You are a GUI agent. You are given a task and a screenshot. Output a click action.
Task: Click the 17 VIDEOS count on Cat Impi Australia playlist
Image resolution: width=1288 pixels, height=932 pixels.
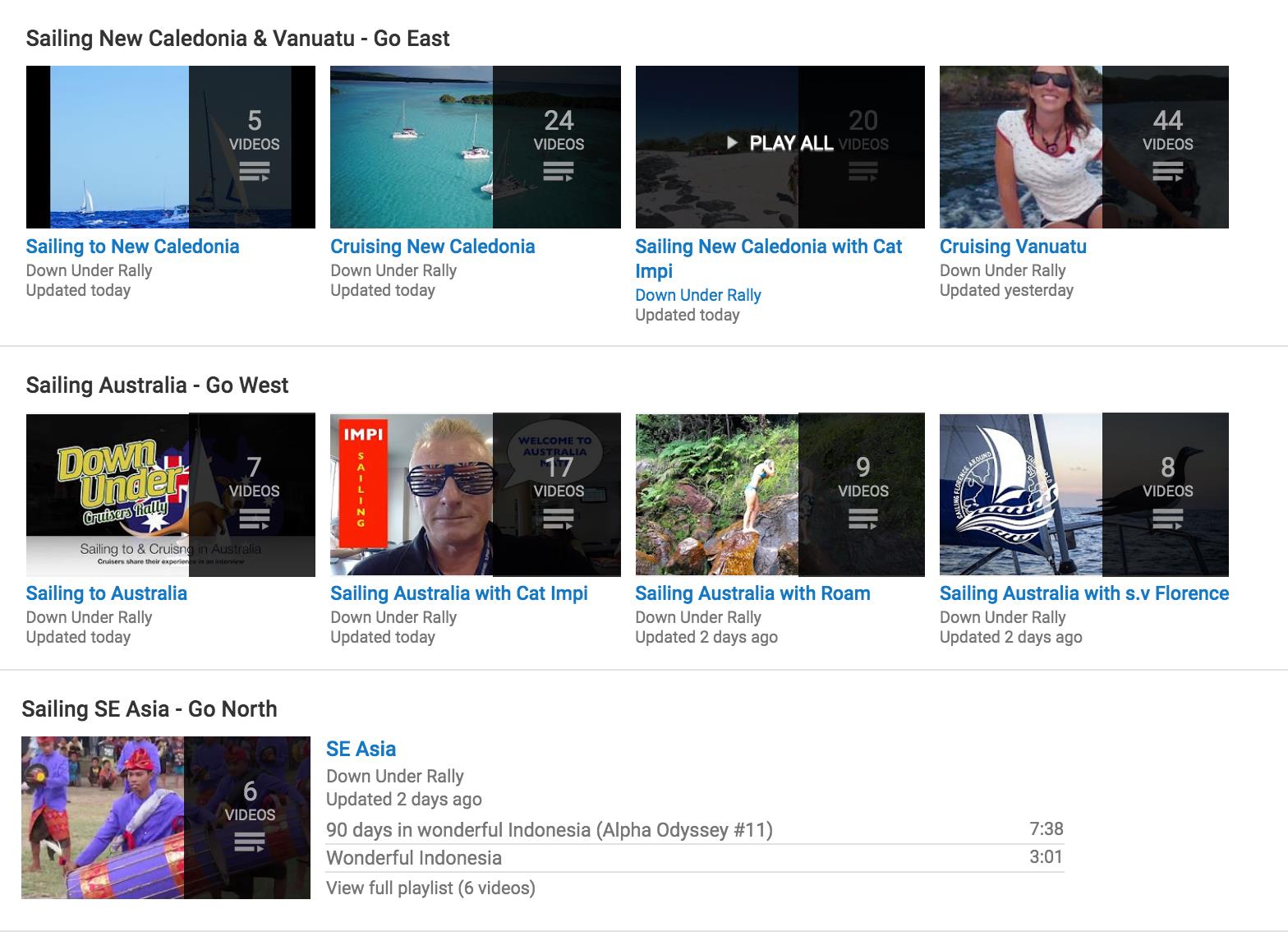[559, 478]
